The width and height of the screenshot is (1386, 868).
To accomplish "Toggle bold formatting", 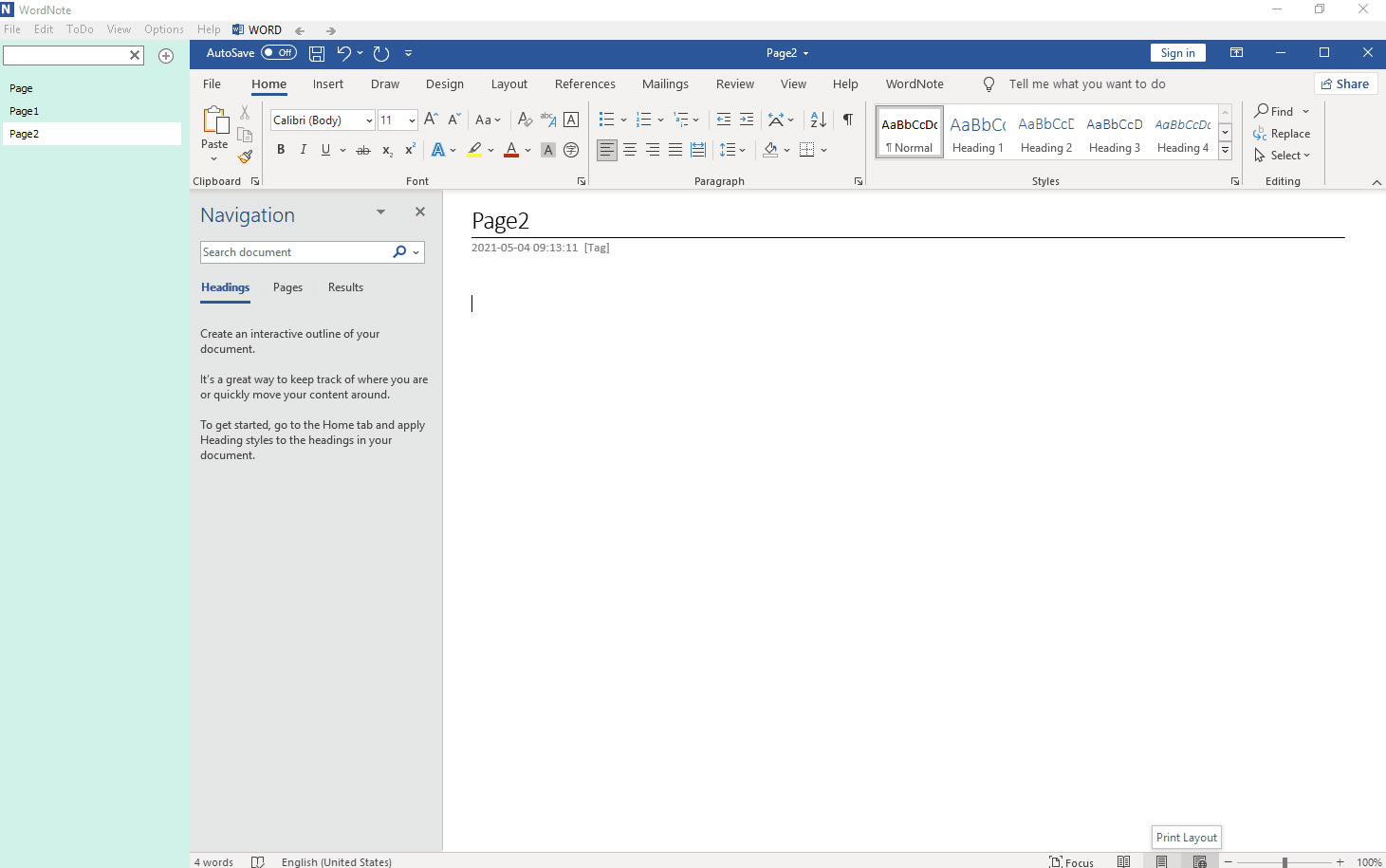I will click(x=281, y=149).
